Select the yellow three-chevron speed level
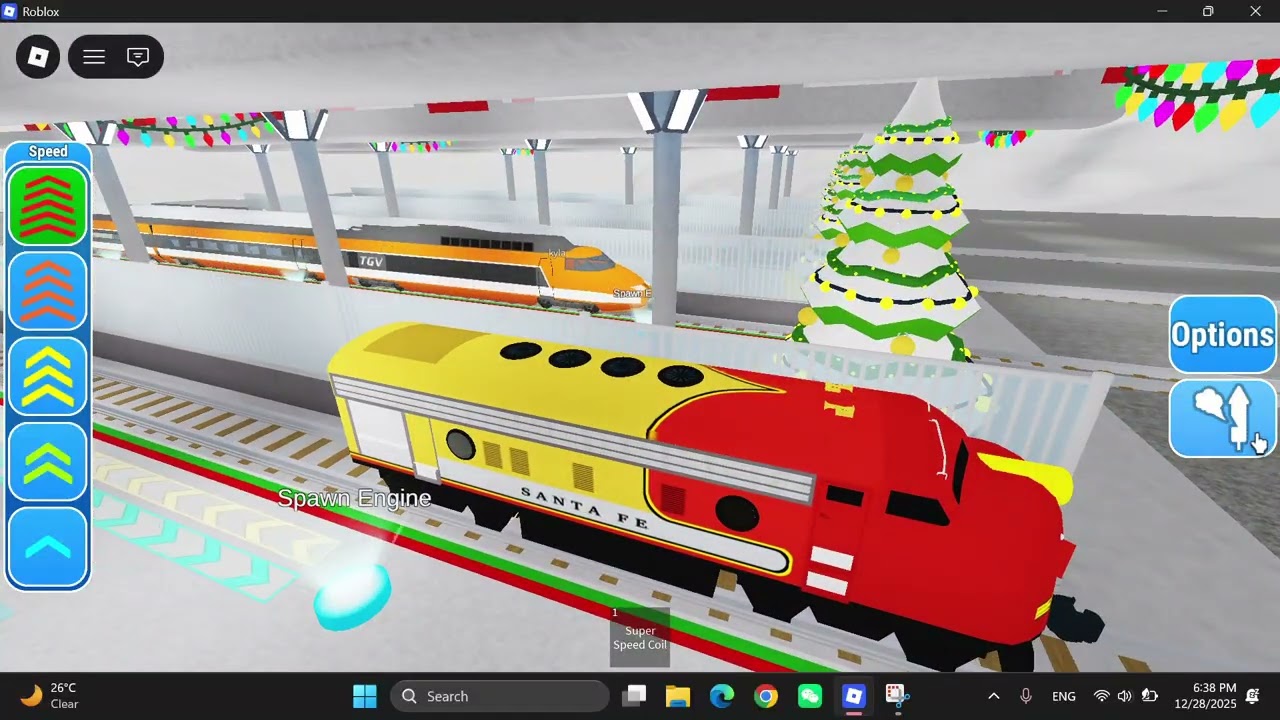The height and width of the screenshot is (720, 1280). (48, 376)
